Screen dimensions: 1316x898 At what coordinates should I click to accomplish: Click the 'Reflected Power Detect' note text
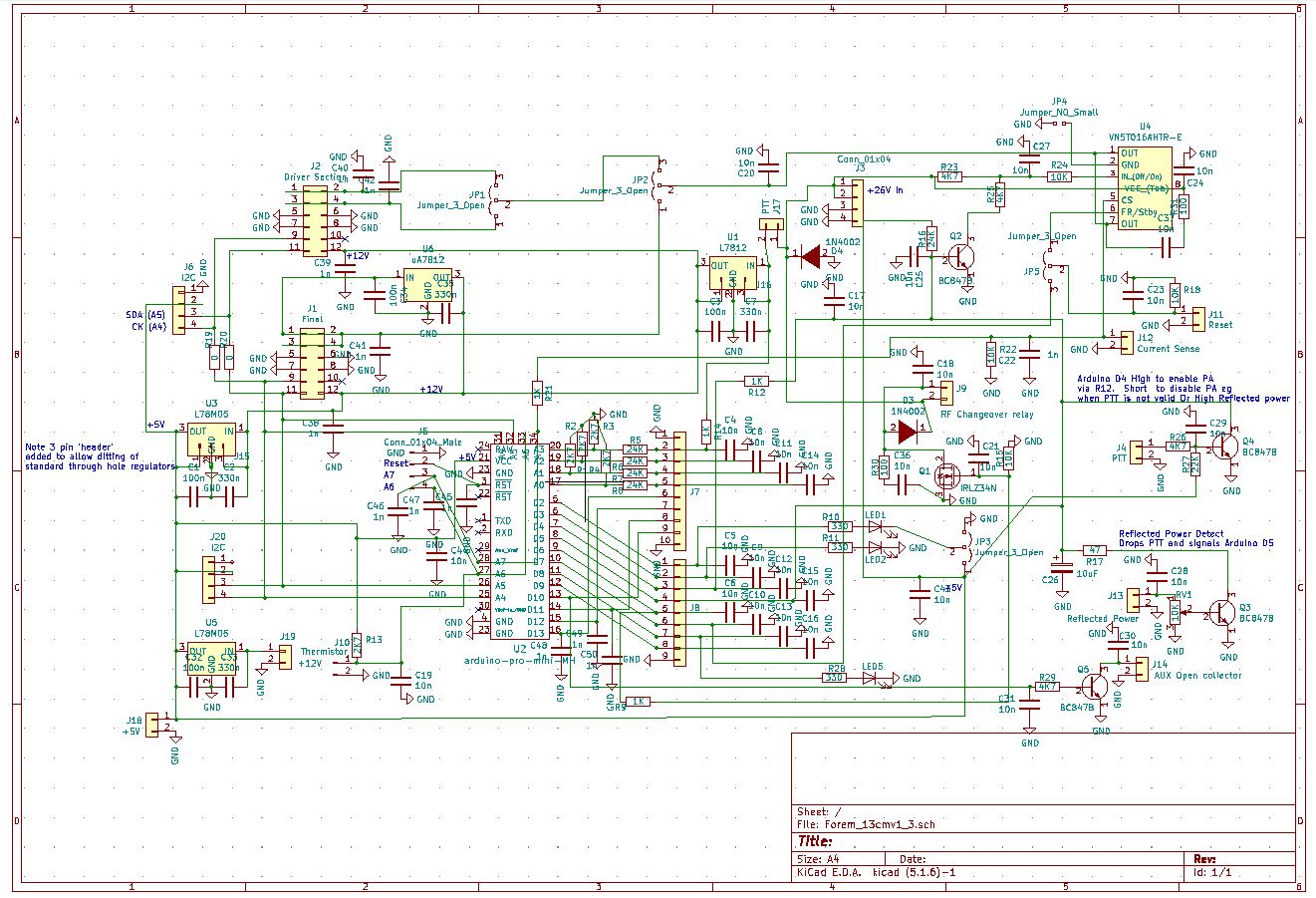[x=1171, y=534]
